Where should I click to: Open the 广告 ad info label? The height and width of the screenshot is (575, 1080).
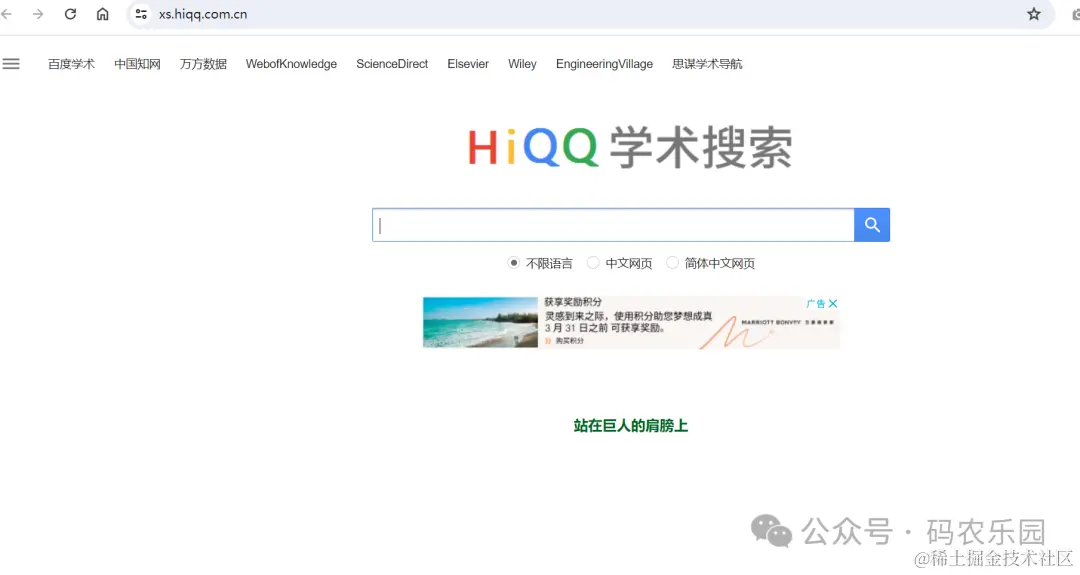coord(816,303)
